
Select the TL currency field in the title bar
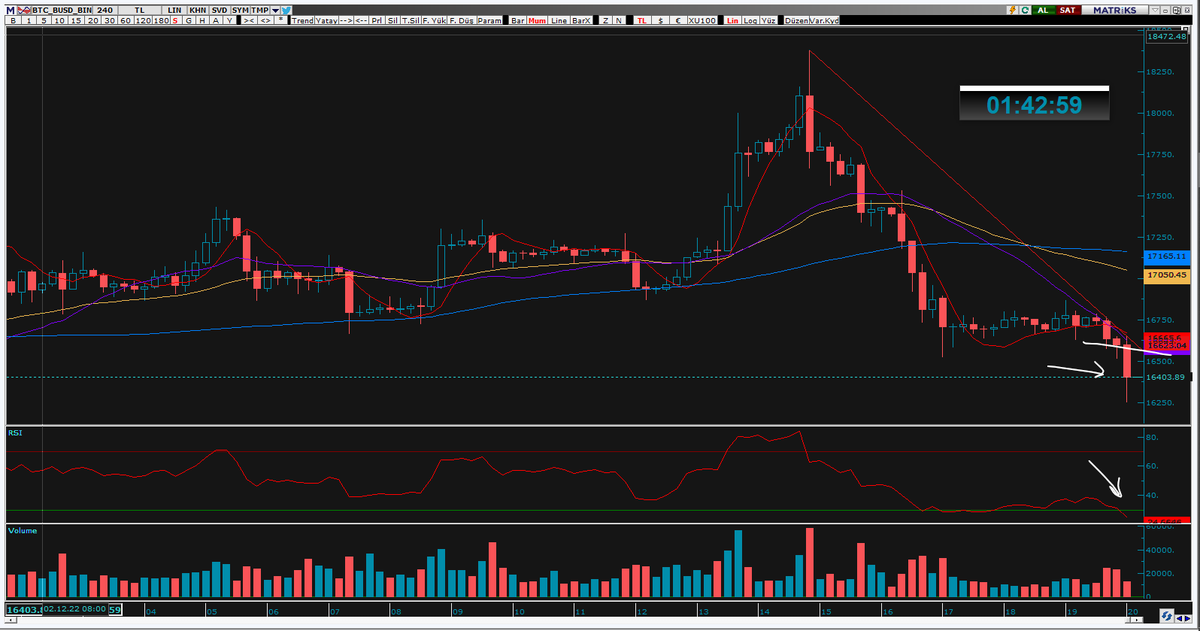click(140, 10)
